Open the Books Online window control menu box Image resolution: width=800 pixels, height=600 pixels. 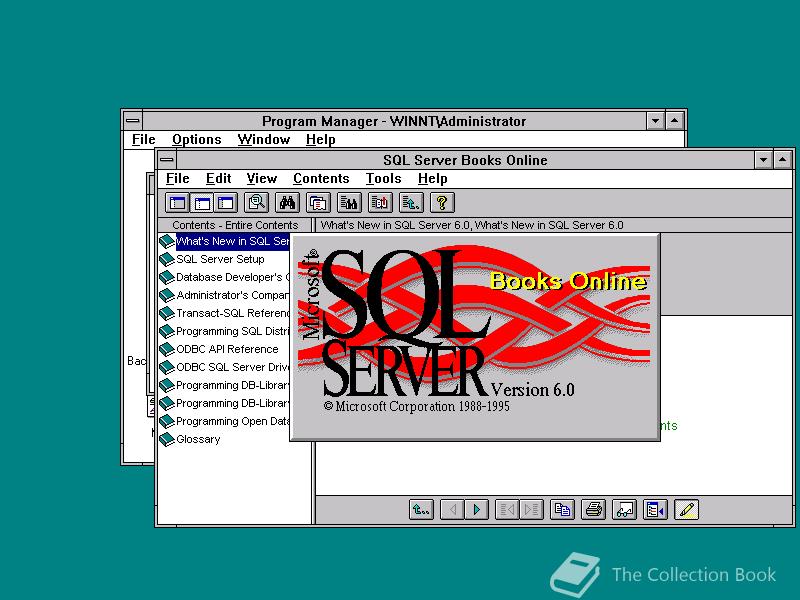pos(166,160)
